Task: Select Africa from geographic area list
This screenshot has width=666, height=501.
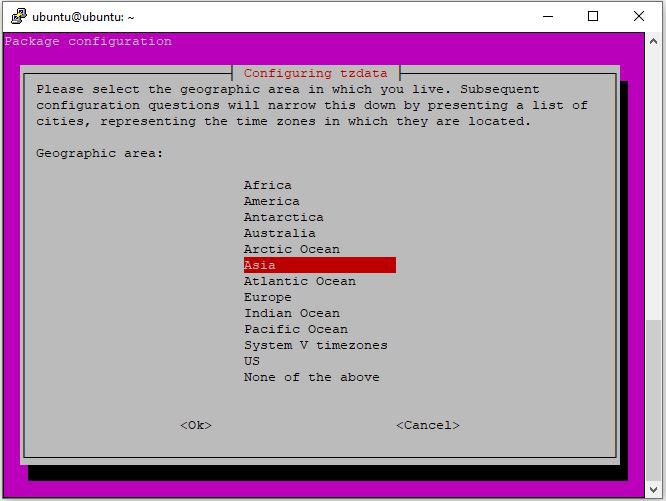Action: click(268, 185)
